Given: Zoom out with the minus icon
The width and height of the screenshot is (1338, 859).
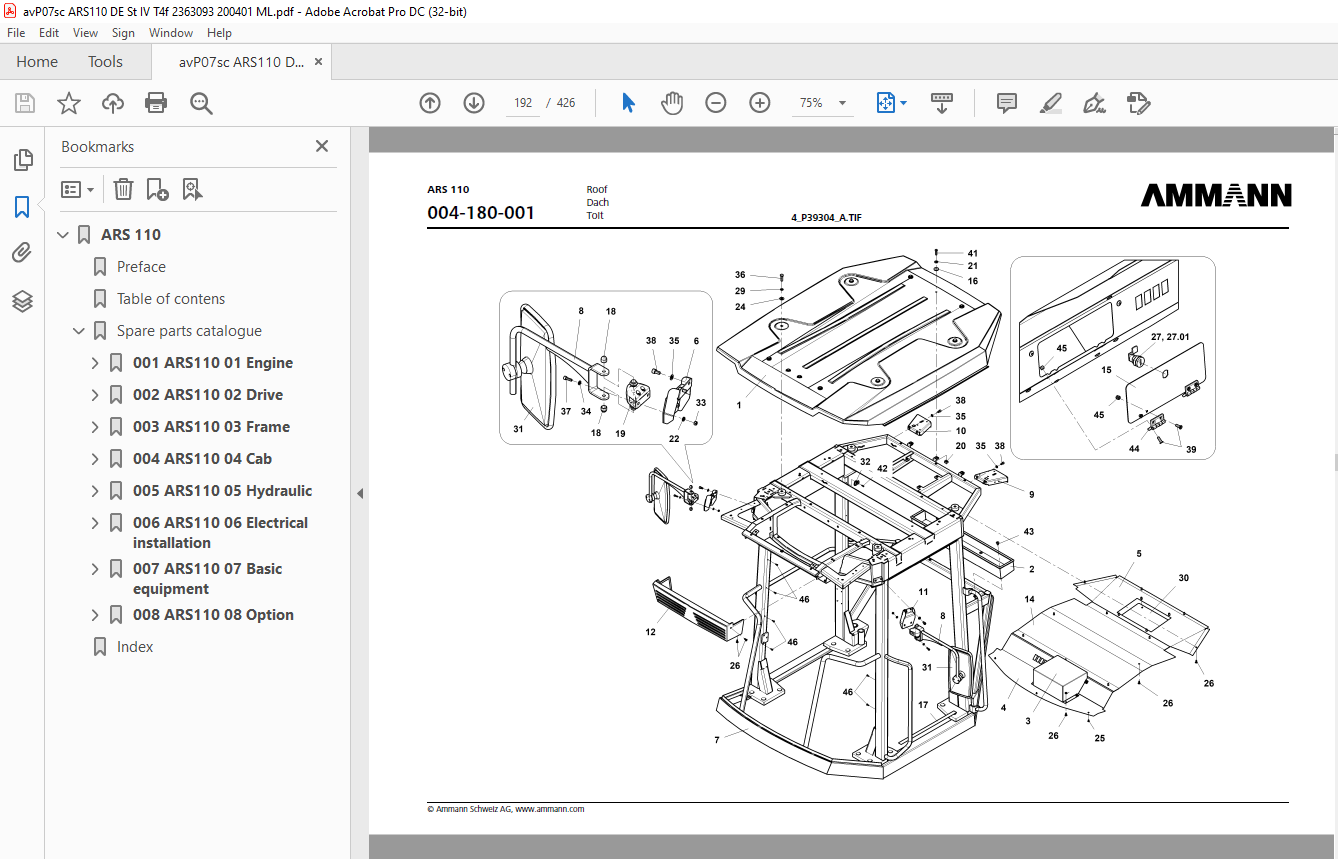Looking at the screenshot, I should (716, 103).
